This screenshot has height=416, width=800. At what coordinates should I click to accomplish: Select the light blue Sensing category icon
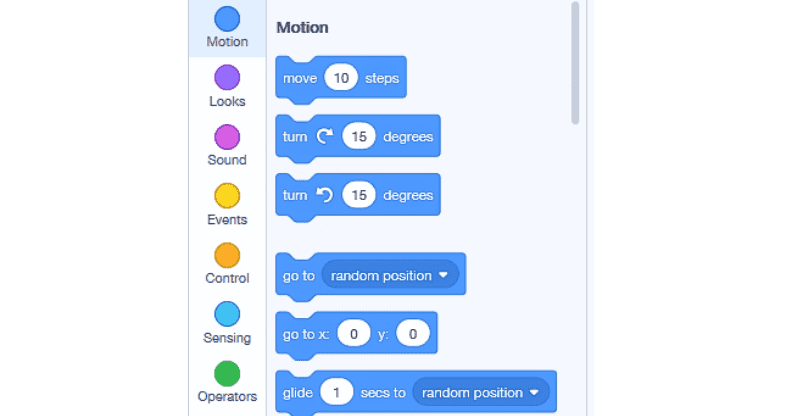(227, 314)
